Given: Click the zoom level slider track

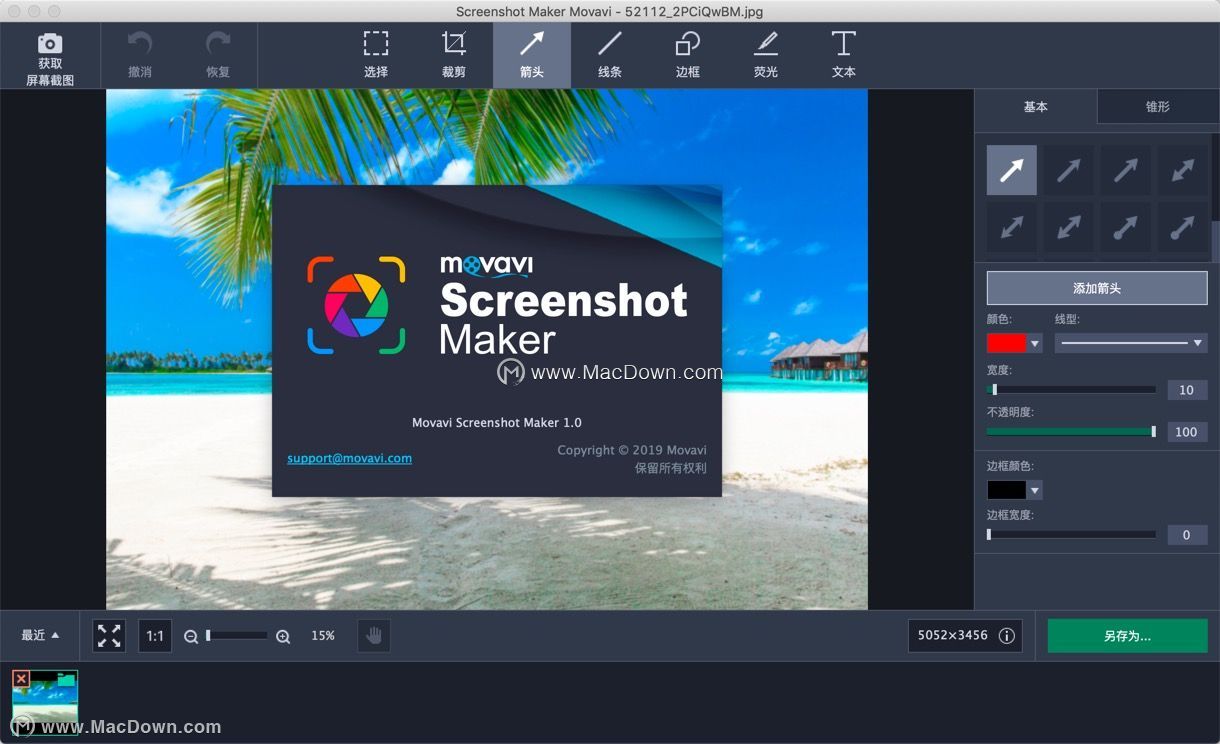Looking at the screenshot, I should click(237, 636).
